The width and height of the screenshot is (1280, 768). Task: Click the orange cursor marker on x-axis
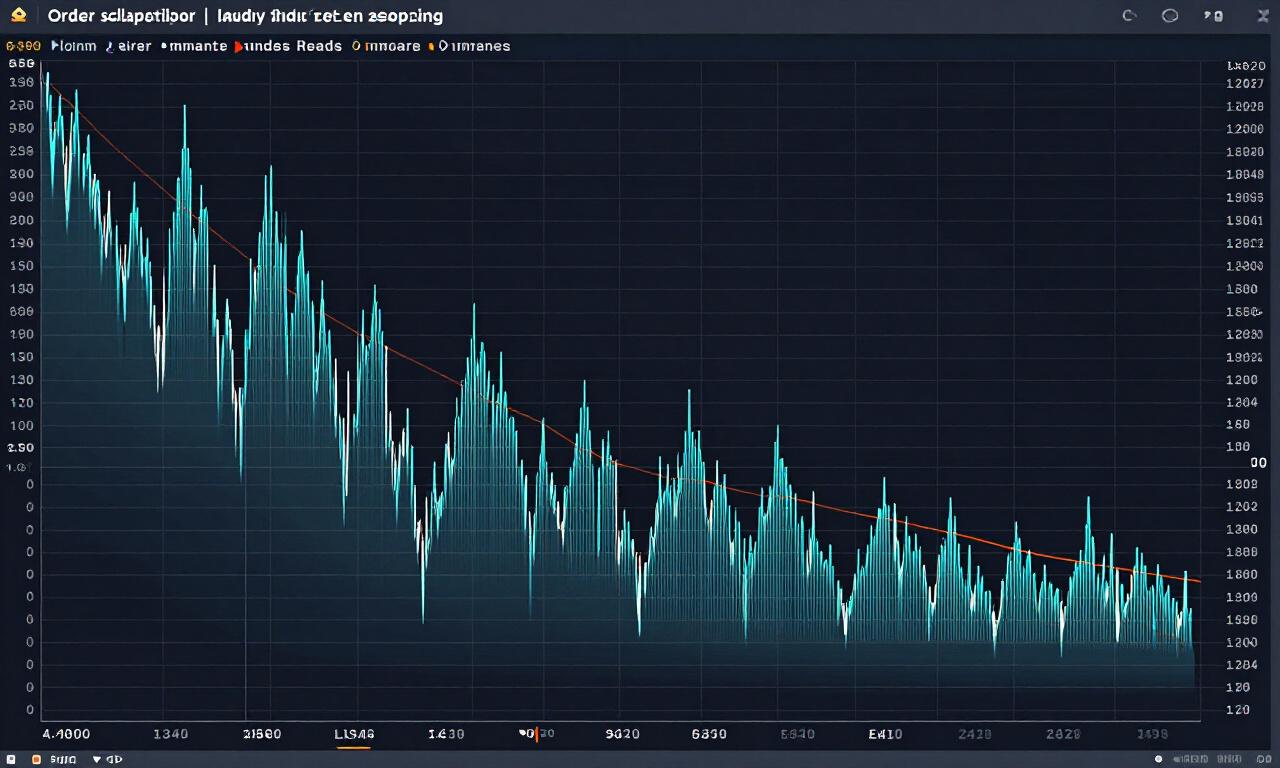point(537,734)
